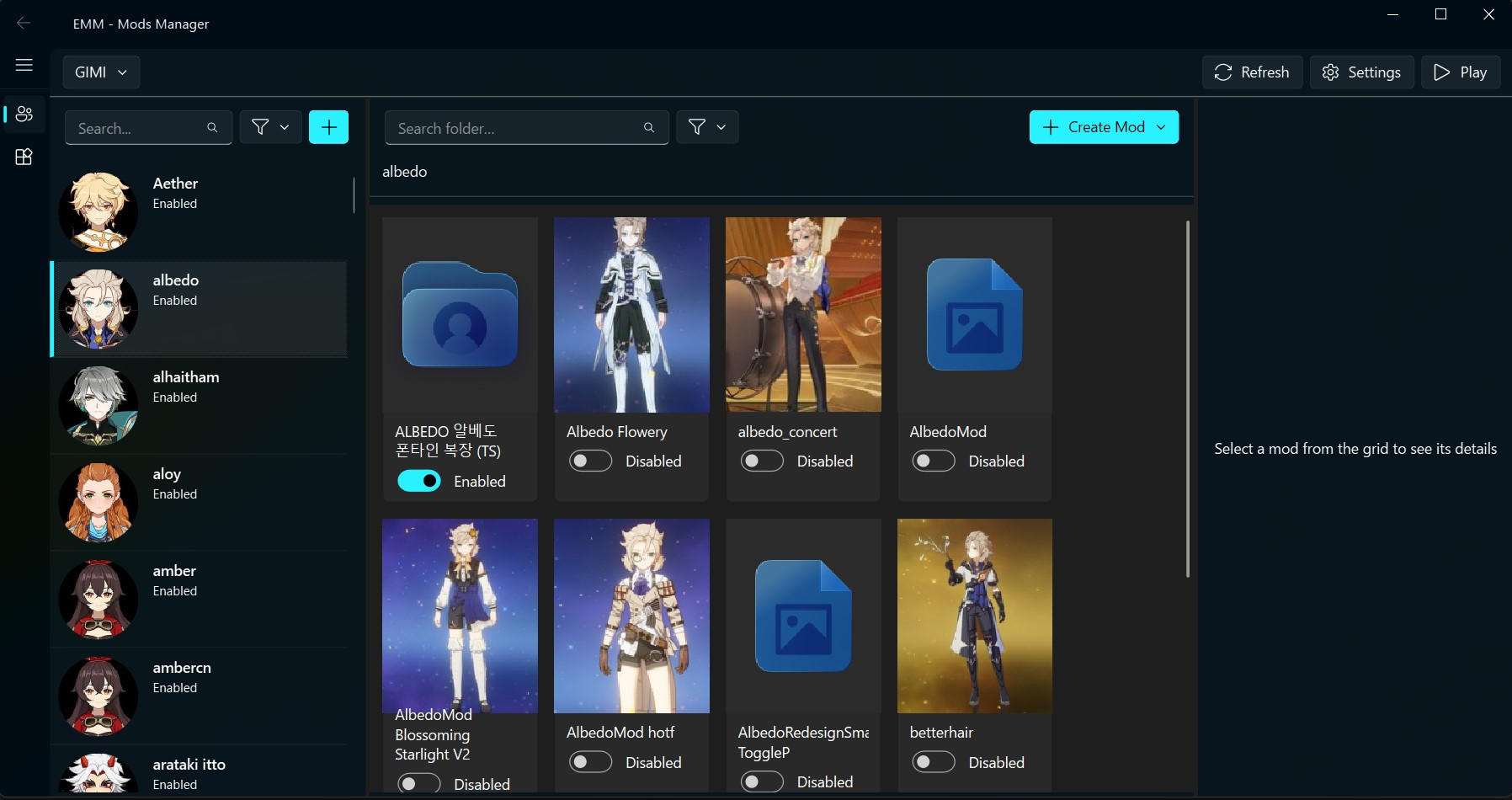Expand the Create Mod dropdown arrow
The height and width of the screenshot is (800, 1512).
1163,127
